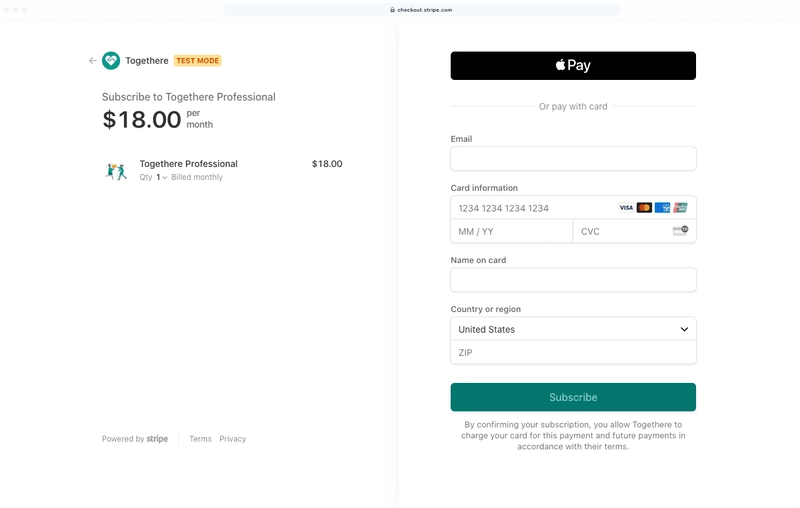Click the card number field
The width and height of the screenshot is (800, 508).
(530, 208)
